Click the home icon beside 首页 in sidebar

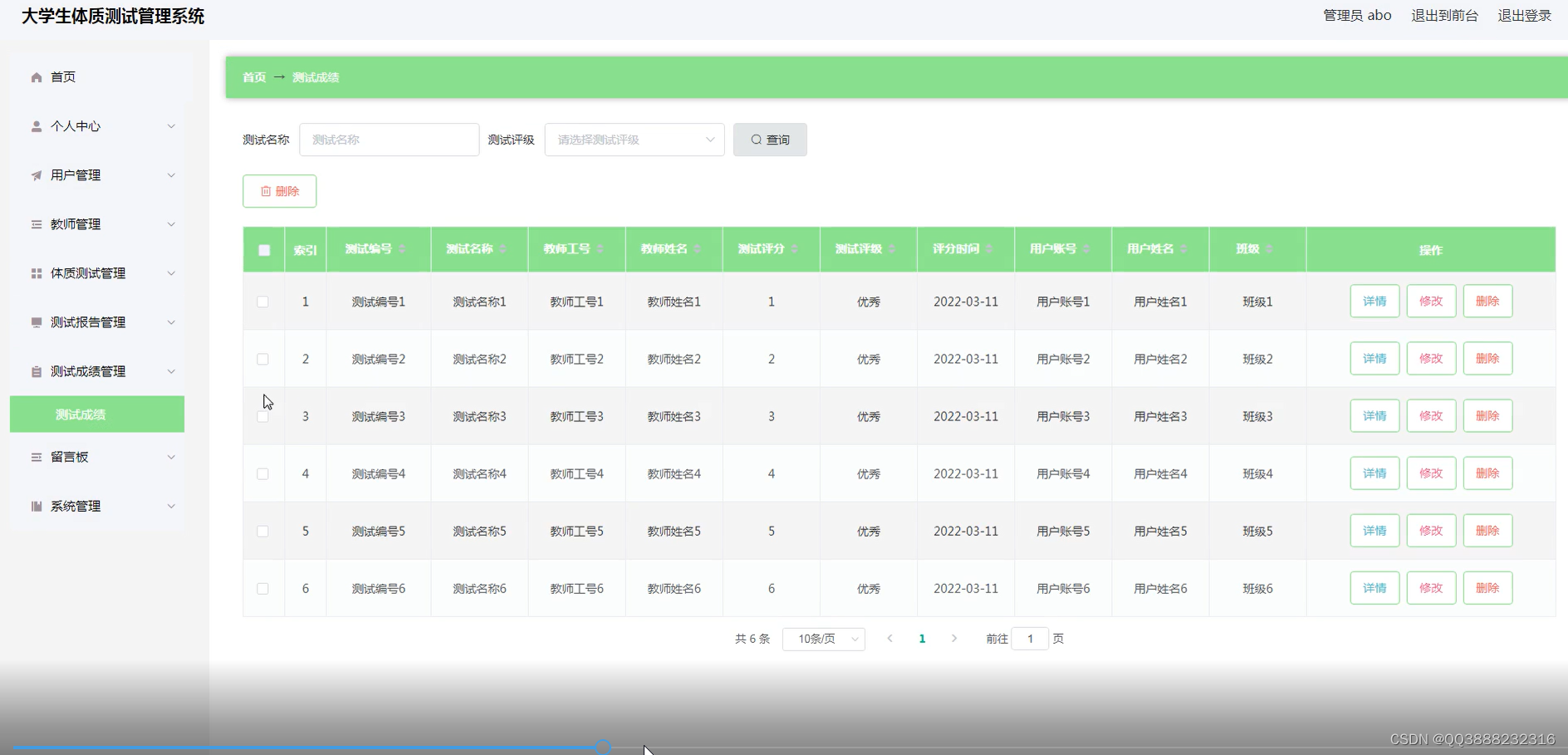point(37,77)
